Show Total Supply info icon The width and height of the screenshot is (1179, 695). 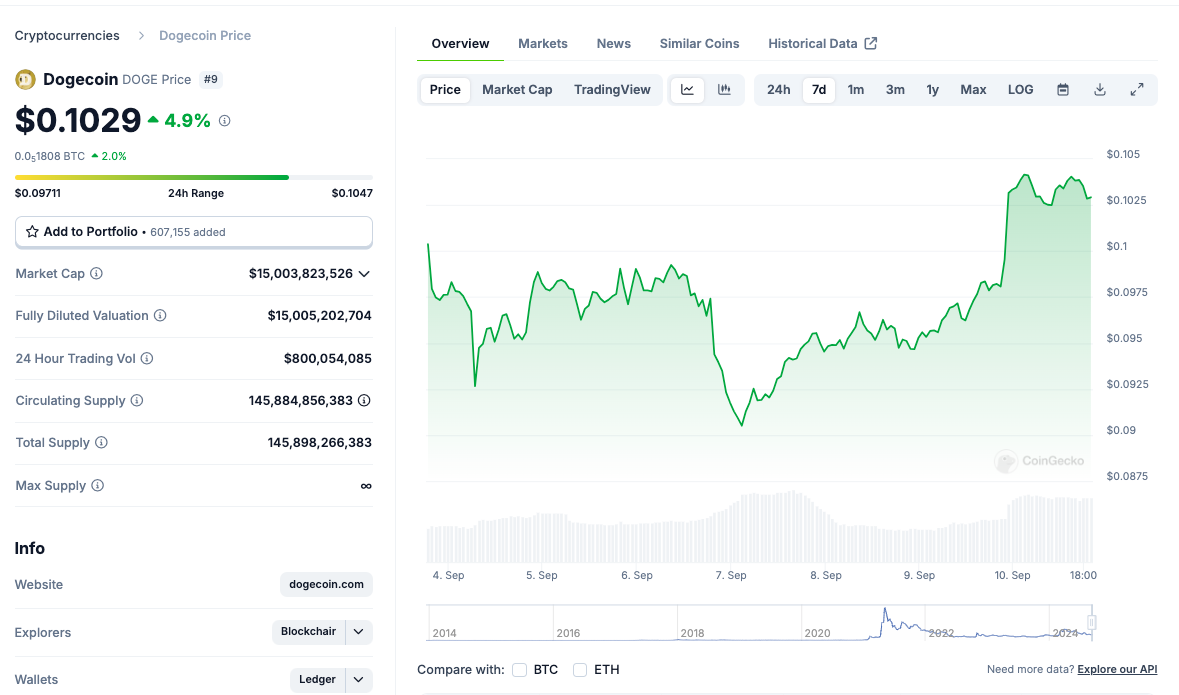coord(102,443)
